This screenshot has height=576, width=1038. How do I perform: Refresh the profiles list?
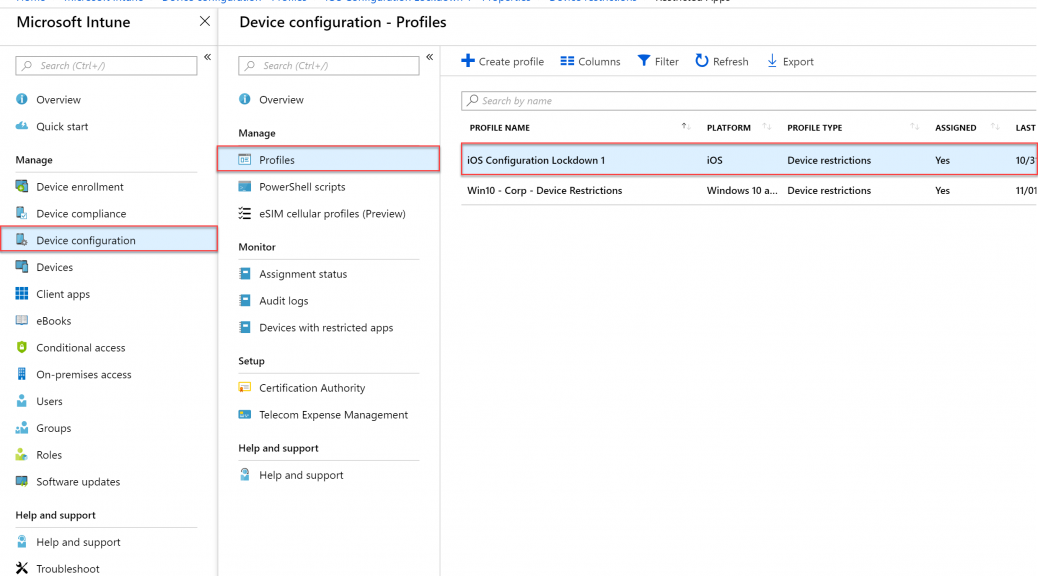722,61
